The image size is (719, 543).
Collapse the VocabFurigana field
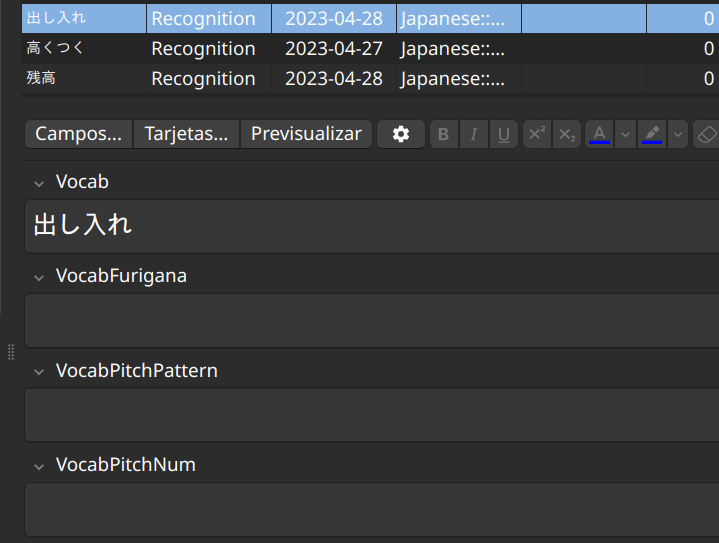[x=39, y=276]
